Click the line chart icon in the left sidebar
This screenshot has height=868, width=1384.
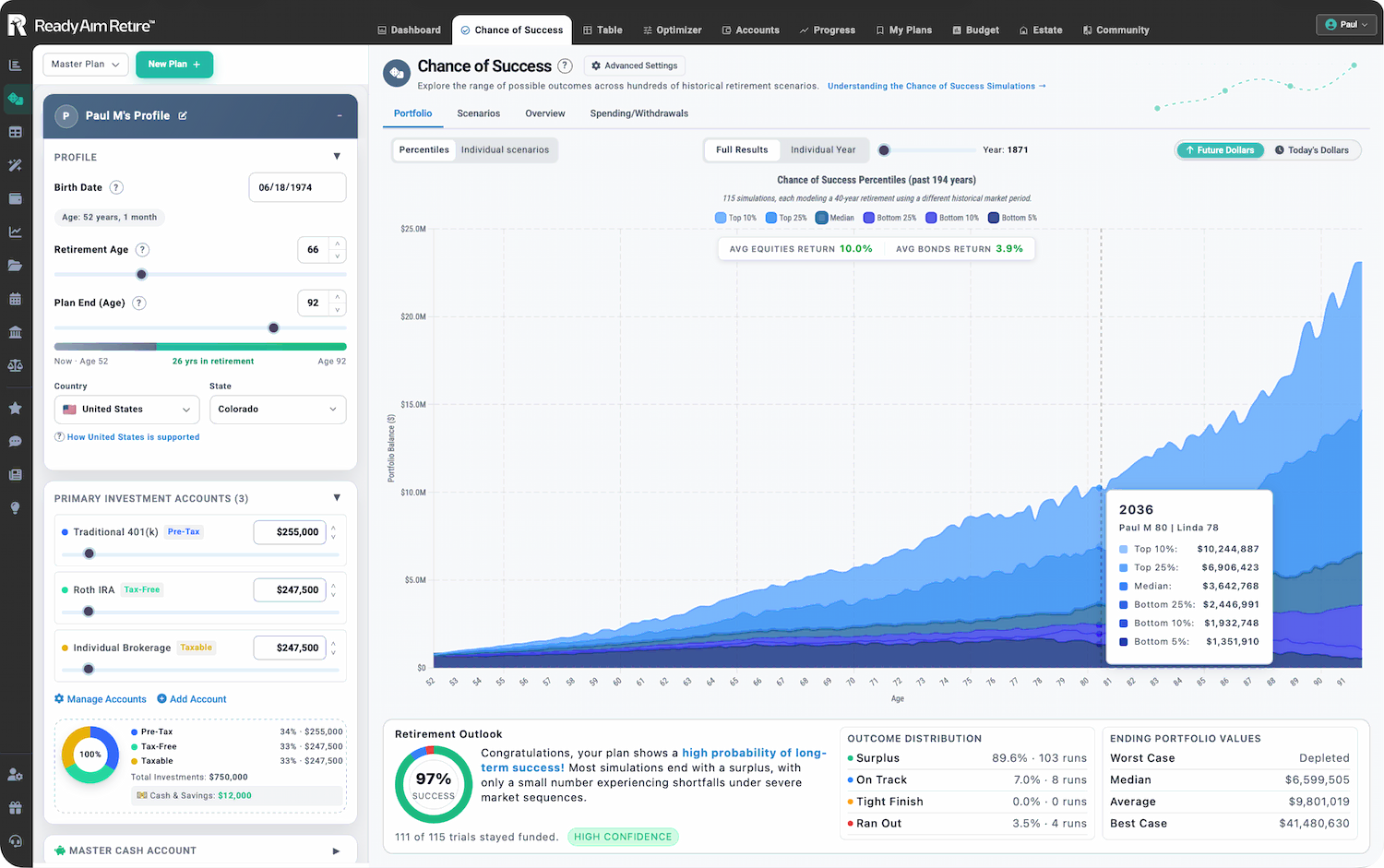click(x=16, y=232)
